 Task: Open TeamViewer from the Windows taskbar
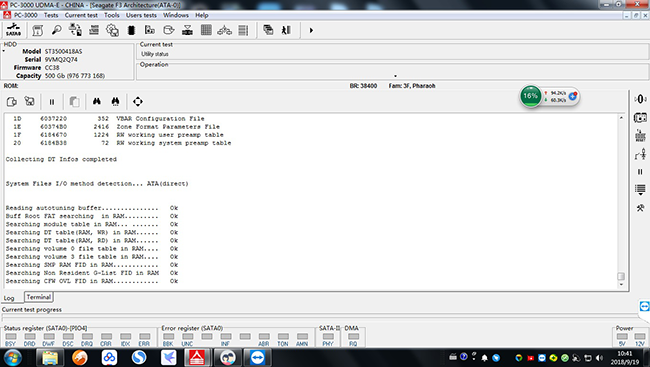(257, 357)
